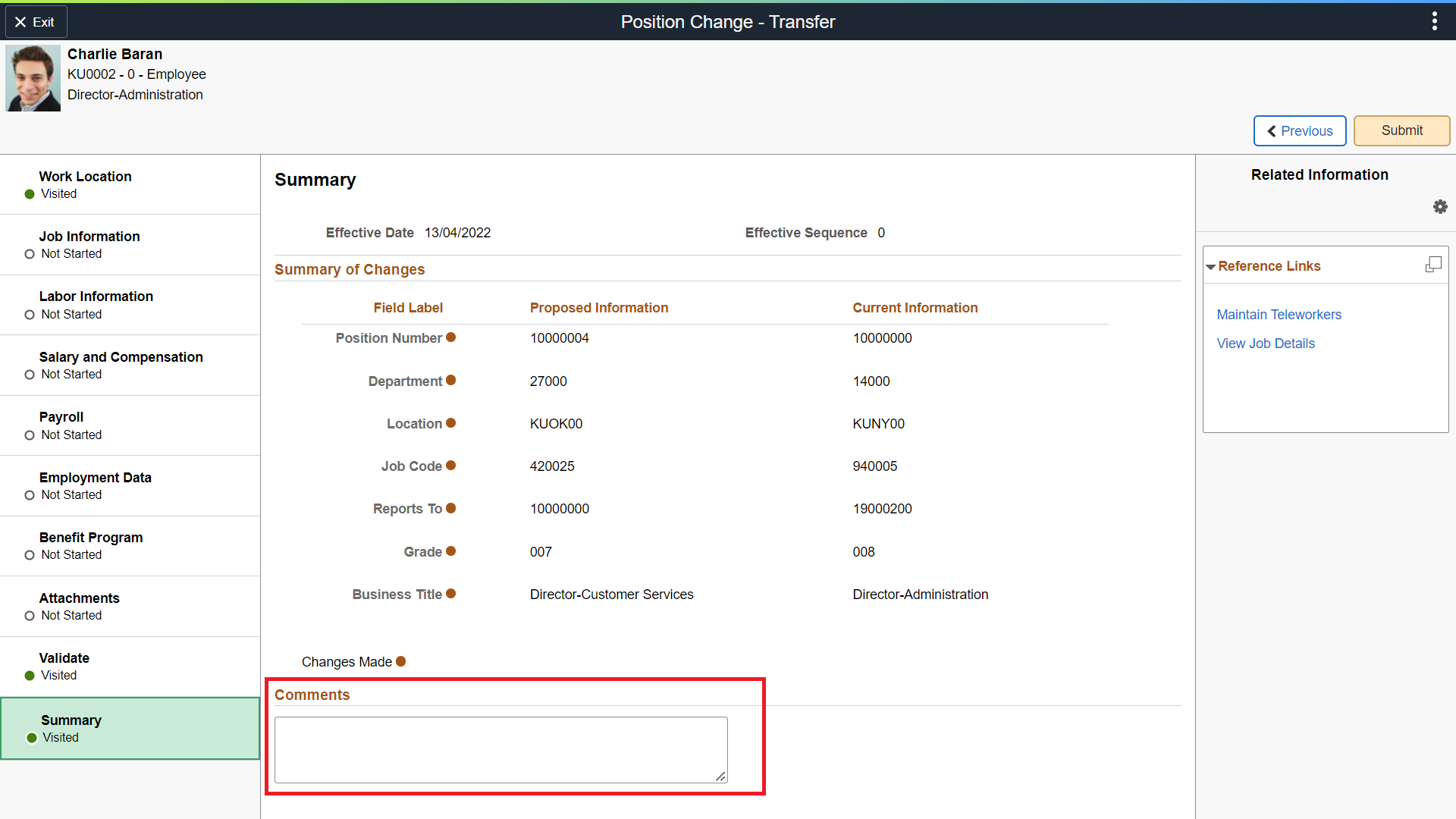Pop out Reference Links into a new window
Image resolution: width=1456 pixels, height=819 pixels.
(x=1435, y=264)
